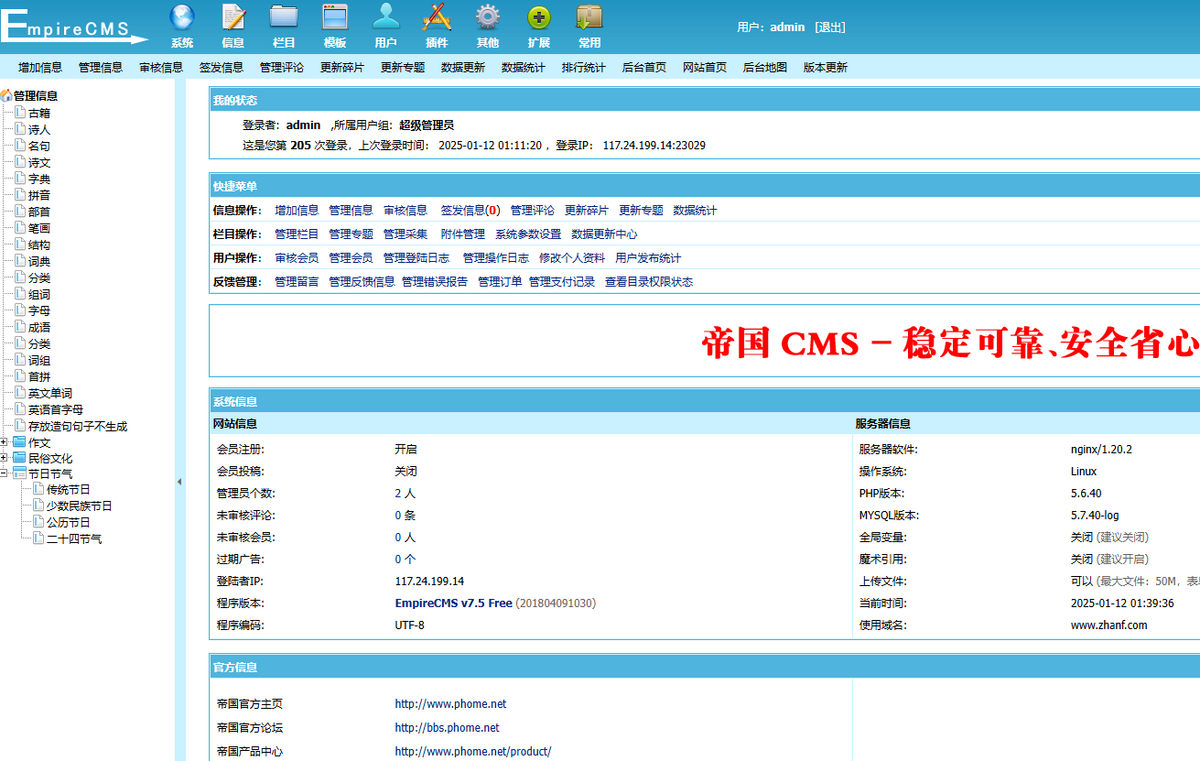Open 数据更新 in top menu bar

[x=463, y=68]
